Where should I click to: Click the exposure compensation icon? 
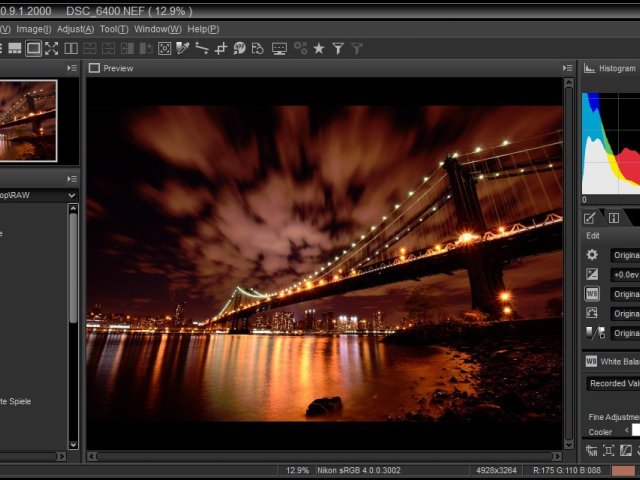[x=592, y=274]
